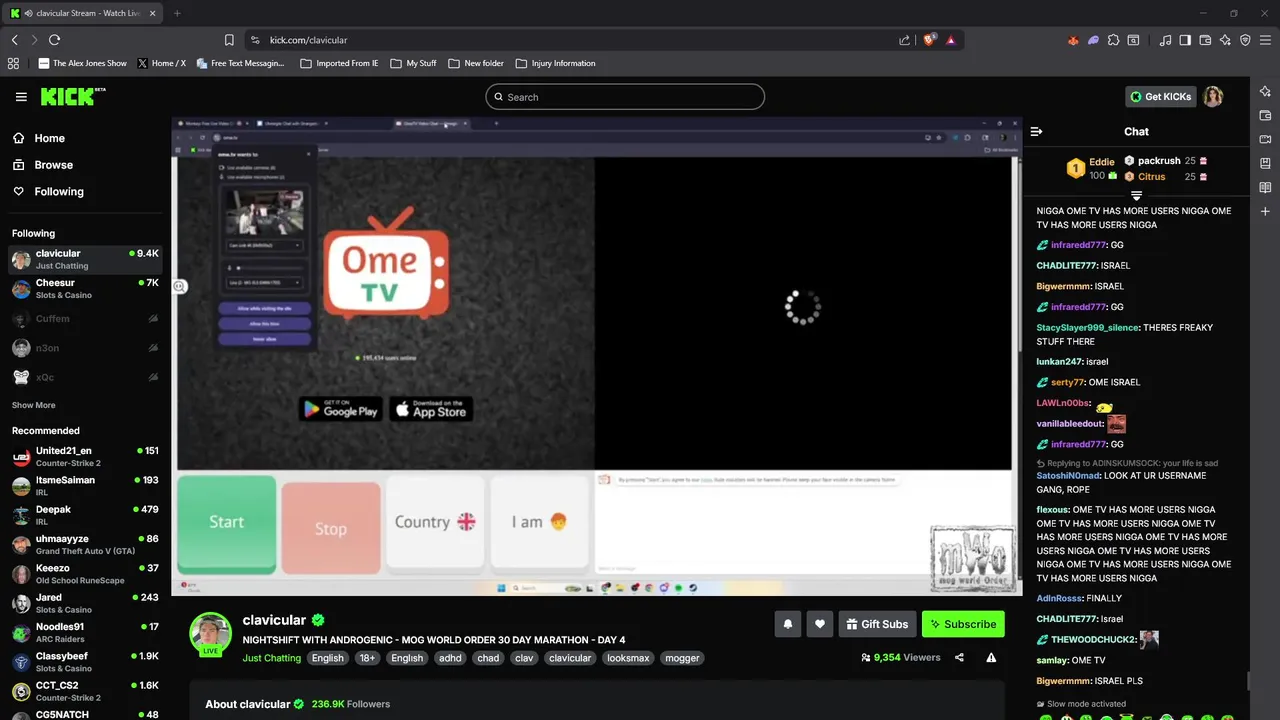
Task: Collapse Kick sidebar with hamburger icon
Action: [21, 97]
